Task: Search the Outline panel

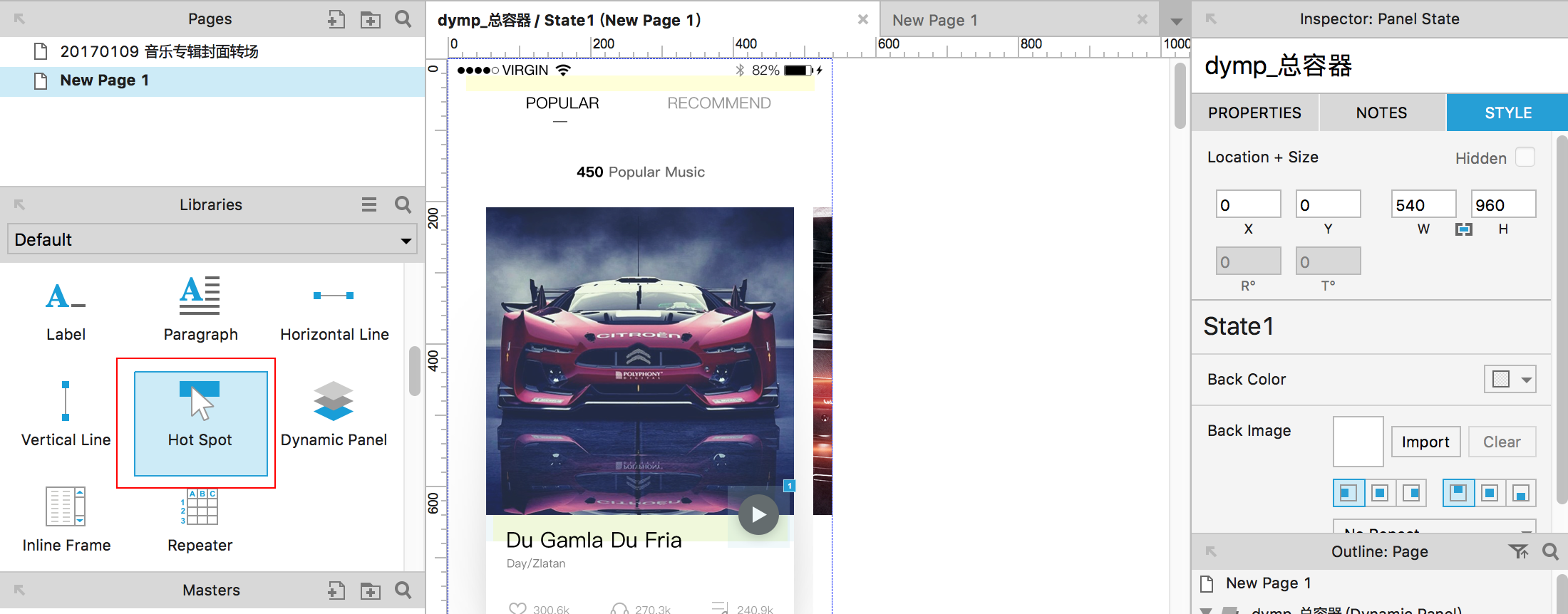Action: tap(1550, 551)
